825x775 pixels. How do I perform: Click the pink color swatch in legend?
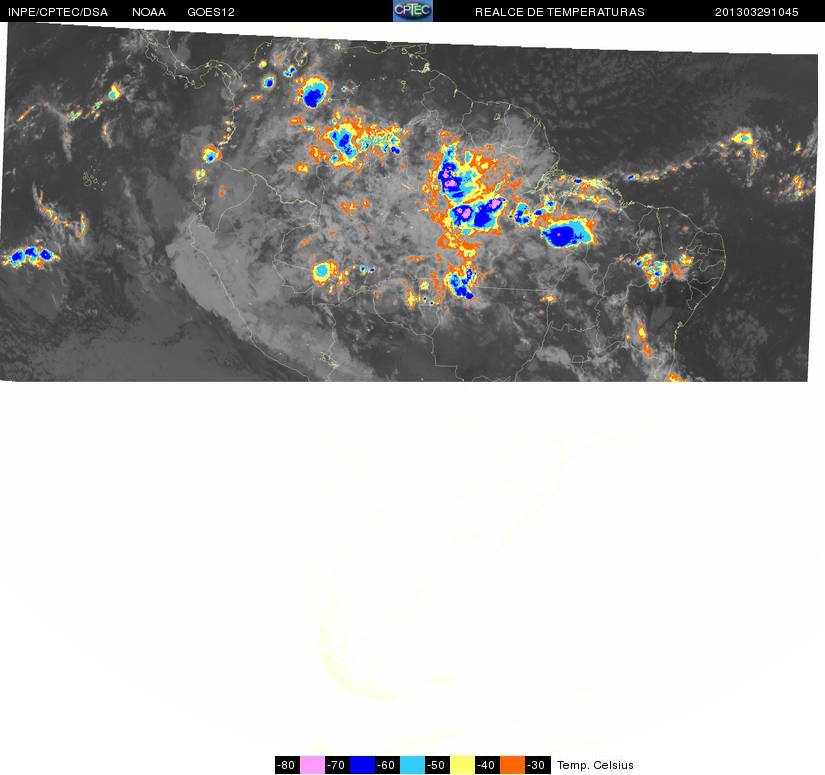[313, 765]
